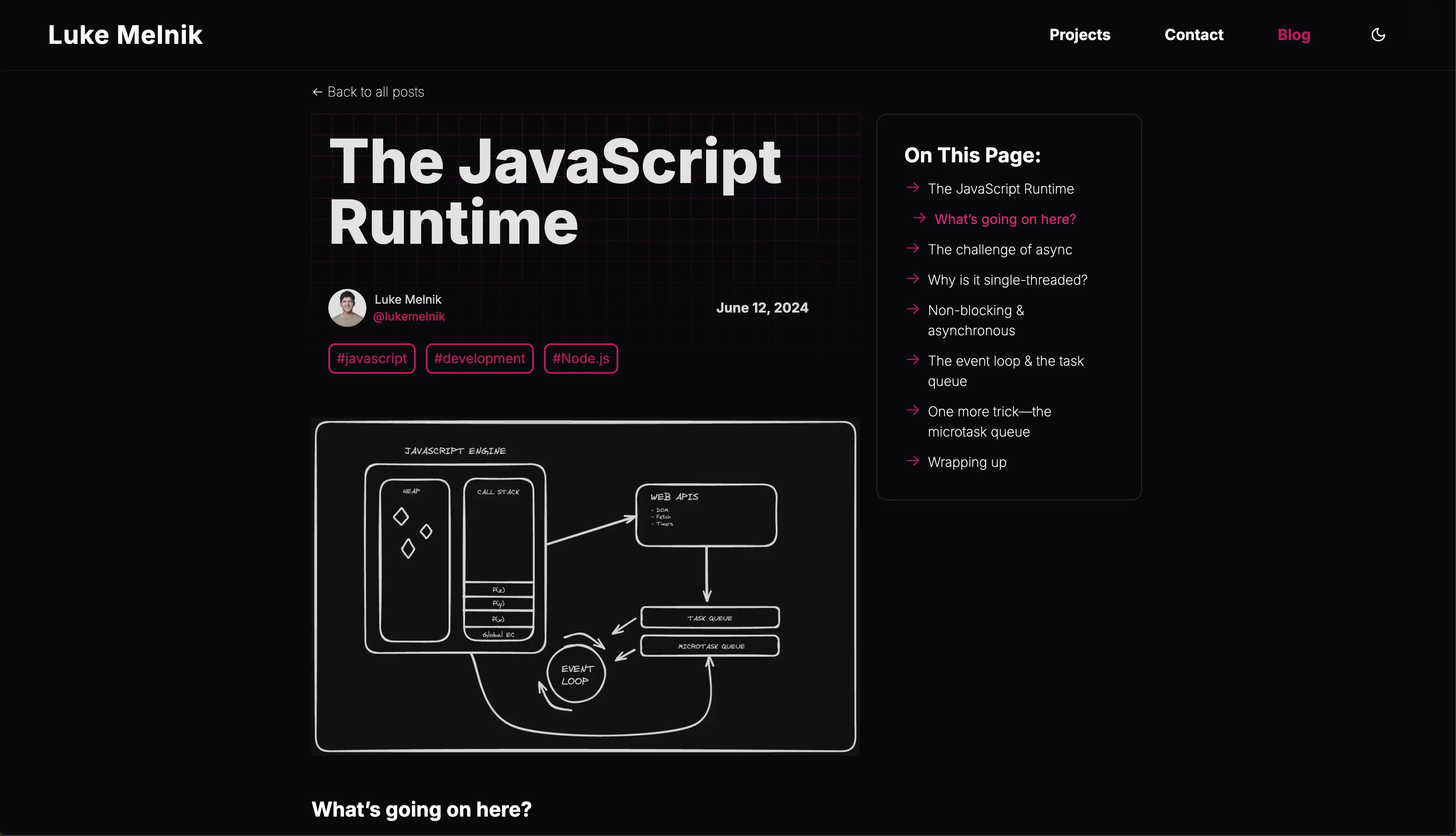This screenshot has width=1456, height=836.
Task: Open the @lukemelnik profile link
Action: (409, 316)
